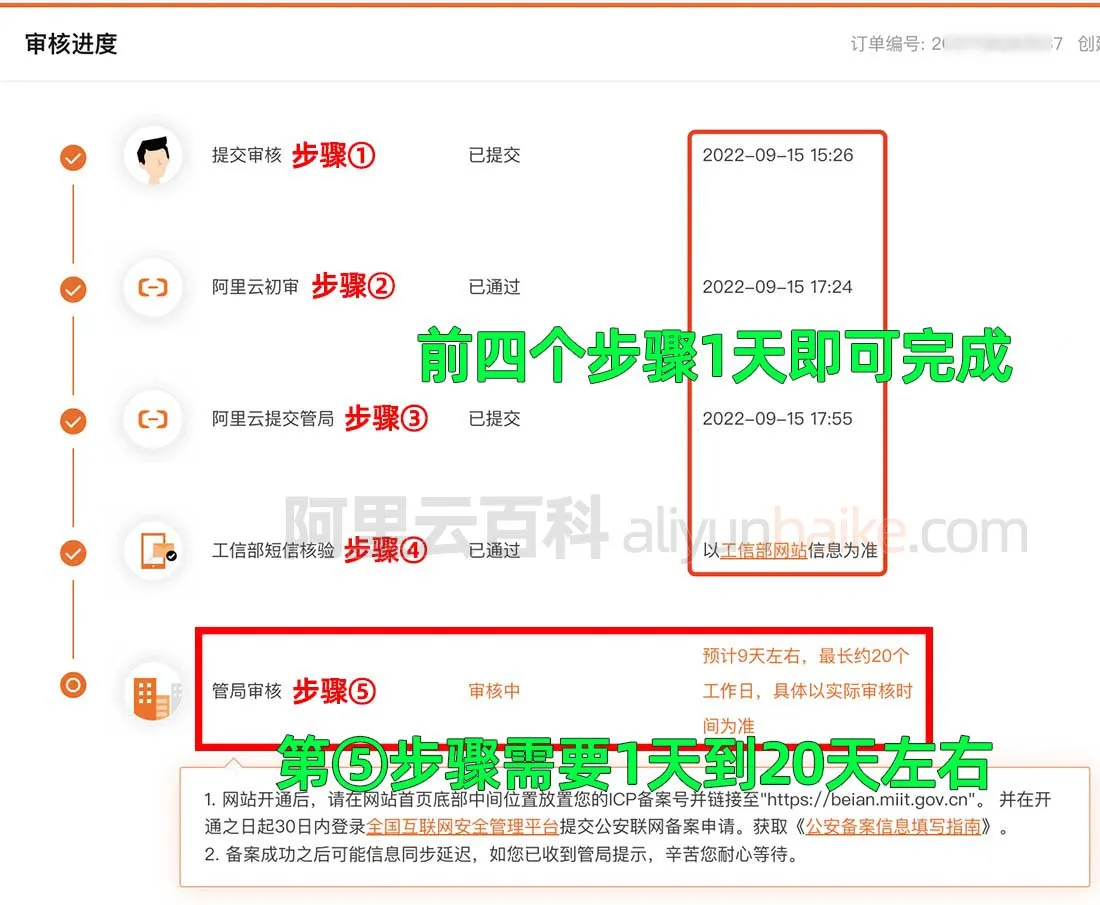Click the 已通过 status beside 阿里云初审
The width and height of the screenshot is (1100, 905).
[493, 287]
